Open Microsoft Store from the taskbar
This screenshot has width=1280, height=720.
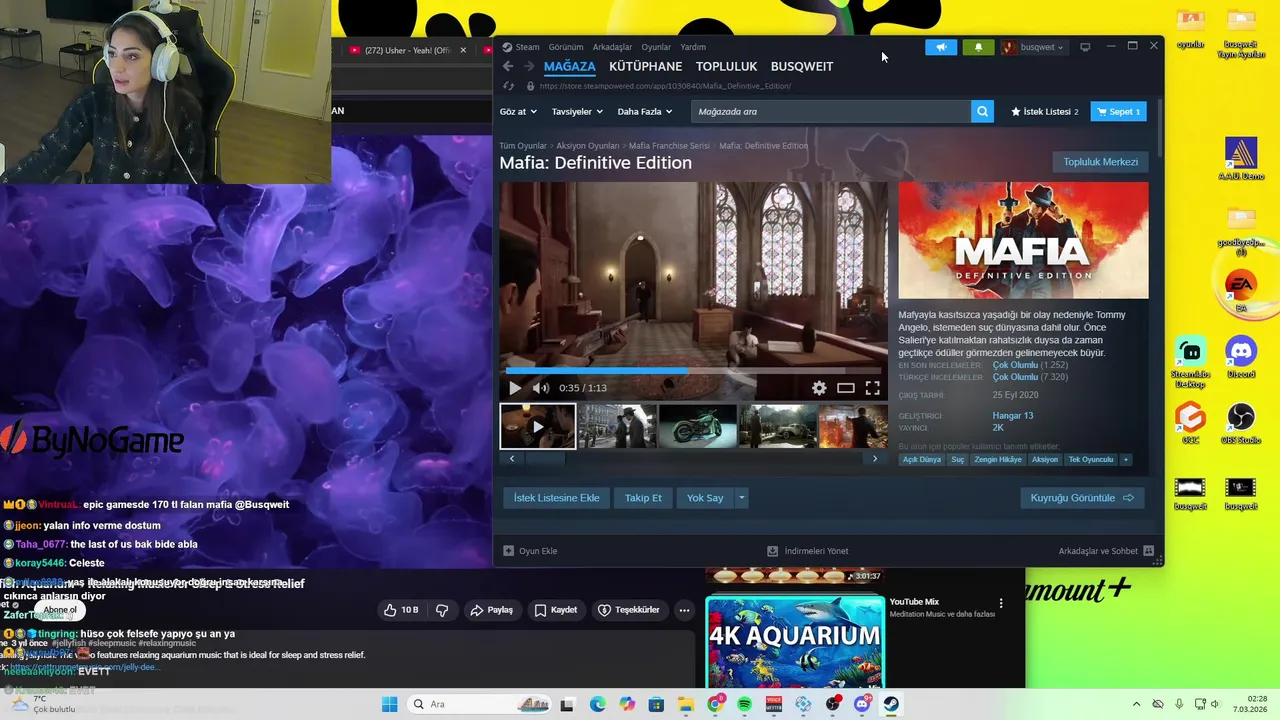coord(655,704)
